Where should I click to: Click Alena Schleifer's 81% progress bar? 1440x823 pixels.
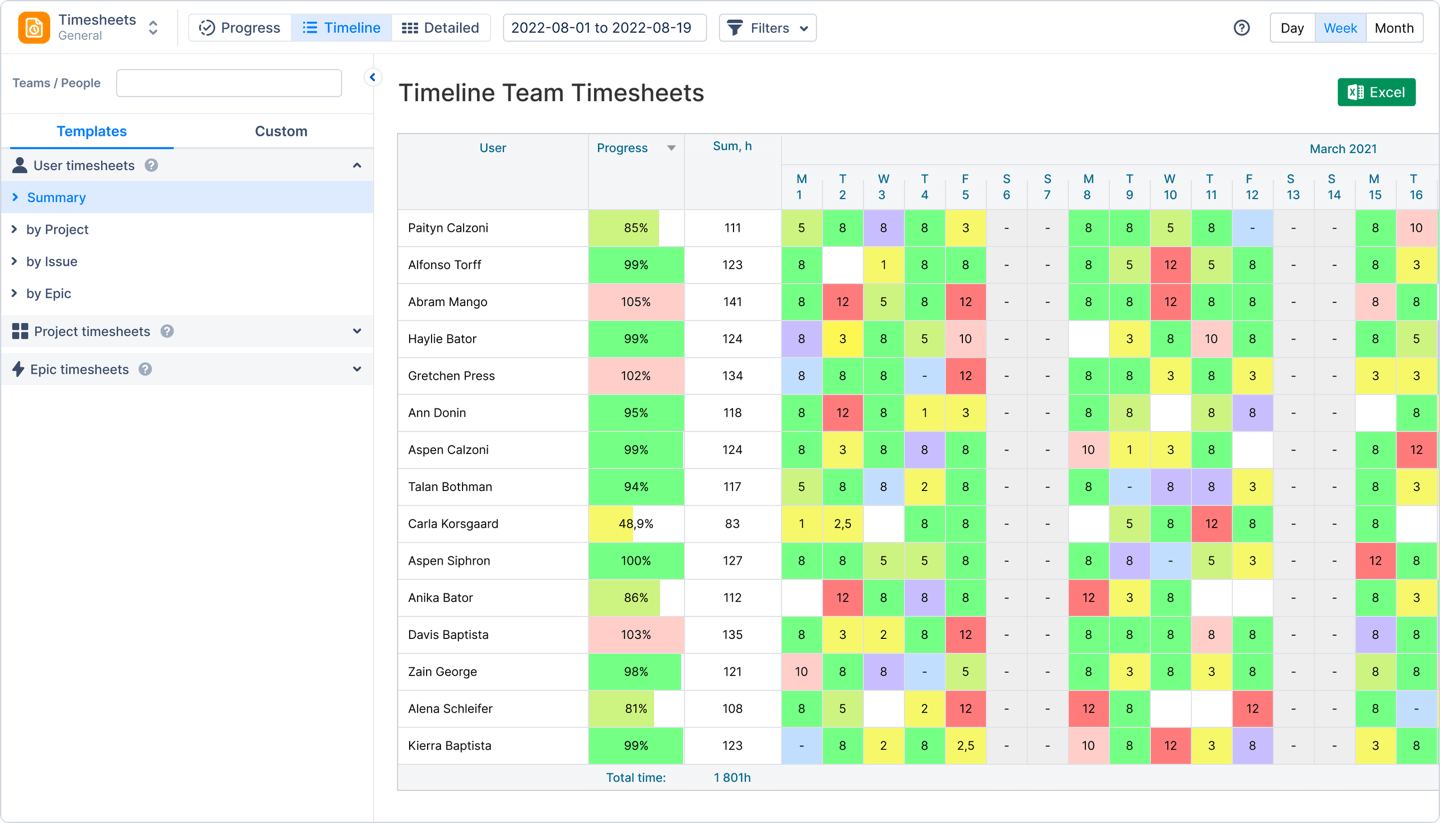coord(636,709)
